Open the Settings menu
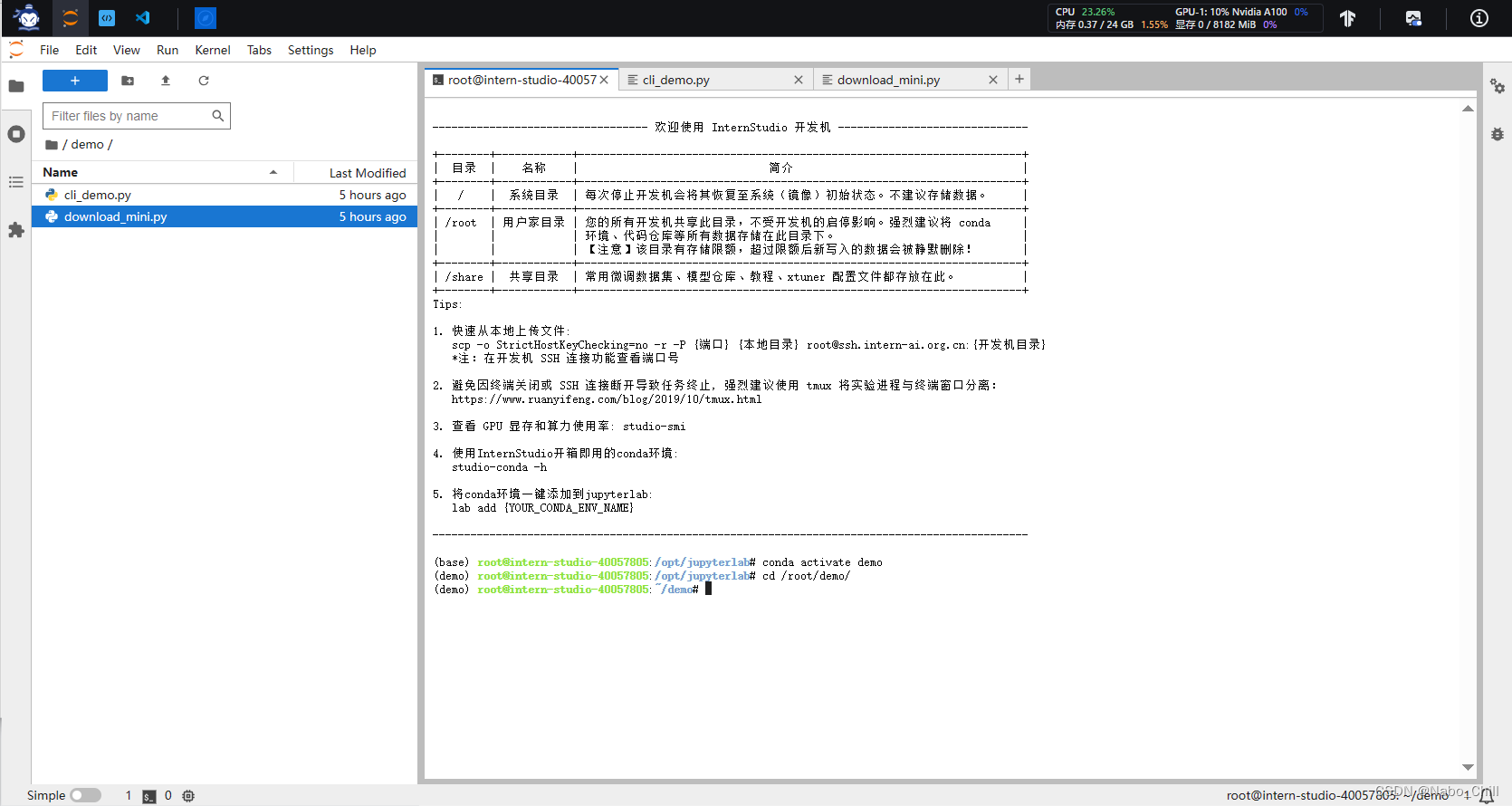The image size is (1512, 806). pyautogui.click(x=311, y=50)
